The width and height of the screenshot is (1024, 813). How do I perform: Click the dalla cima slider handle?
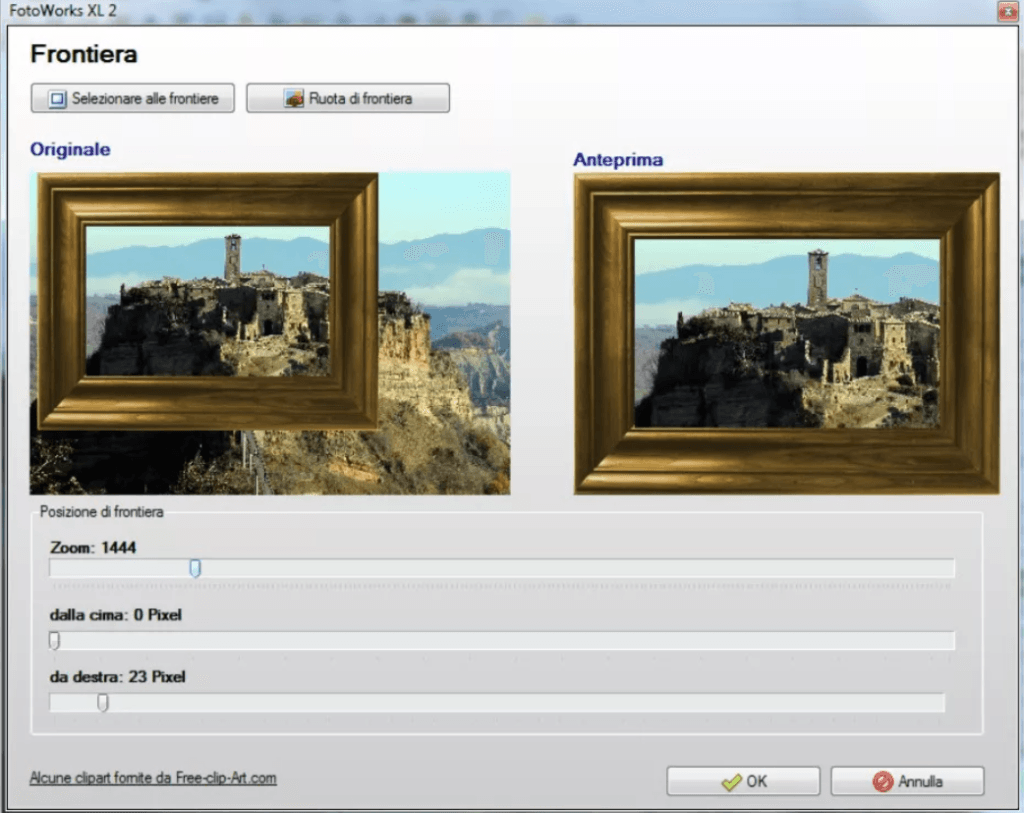(x=54, y=640)
